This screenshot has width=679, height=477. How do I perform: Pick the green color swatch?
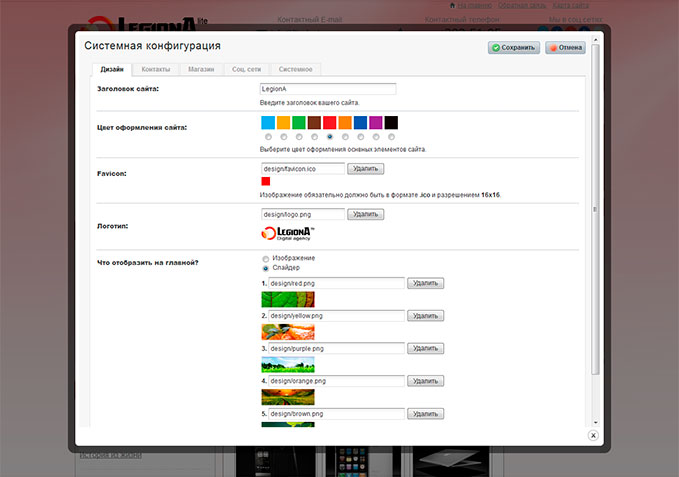(x=299, y=122)
